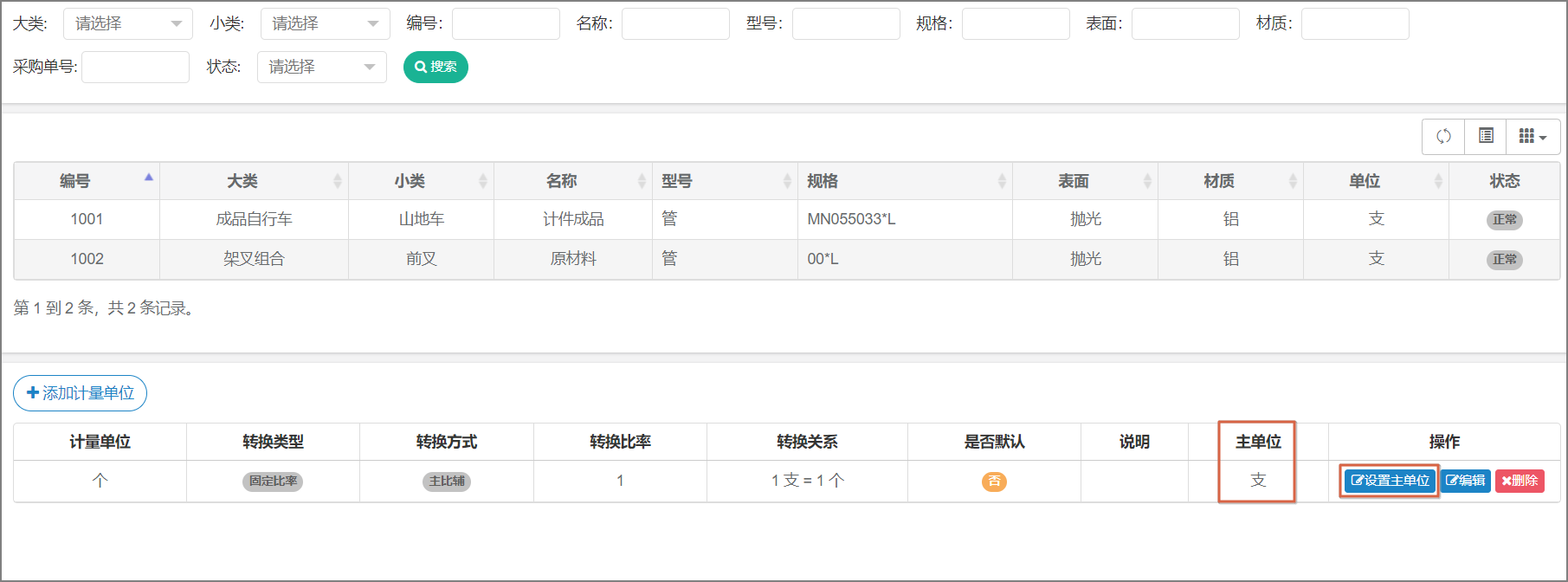Click the green 搜索 search button

(x=436, y=67)
